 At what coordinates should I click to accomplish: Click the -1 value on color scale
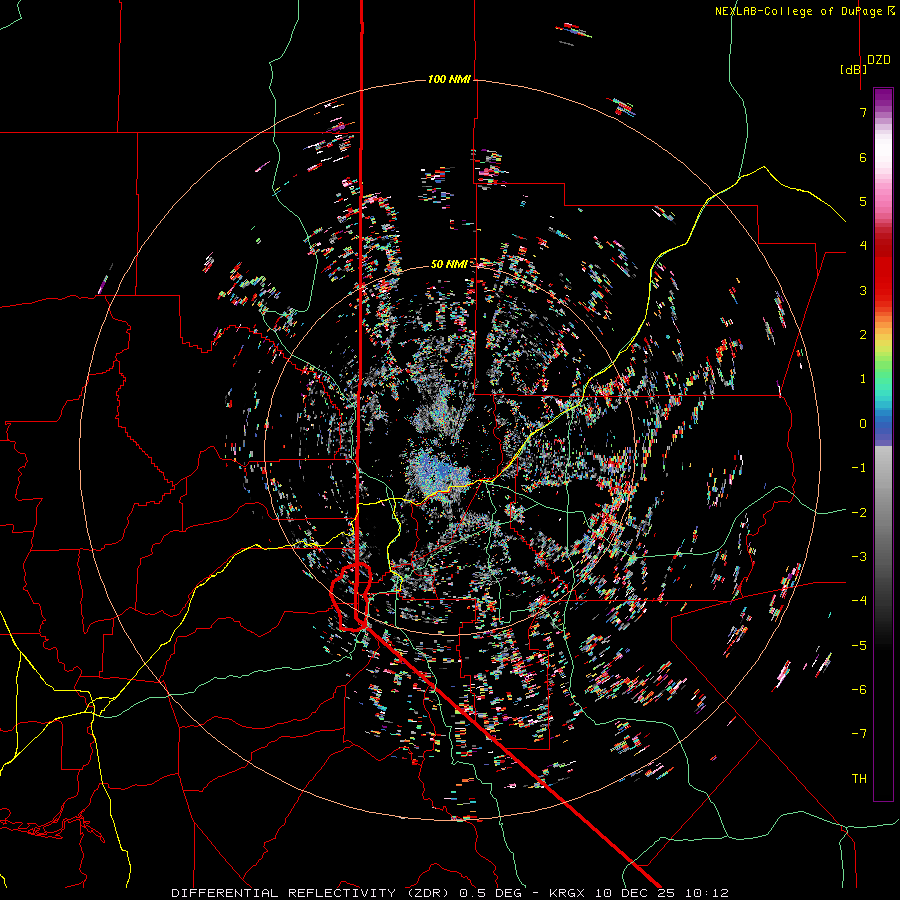[x=859, y=468]
